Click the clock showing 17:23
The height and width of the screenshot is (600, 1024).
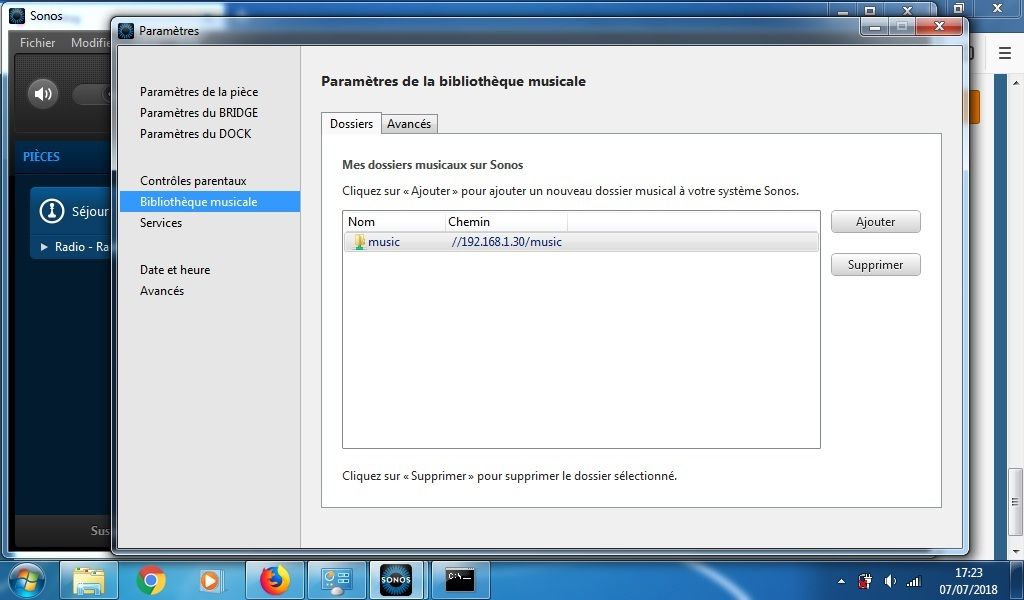(x=968, y=573)
